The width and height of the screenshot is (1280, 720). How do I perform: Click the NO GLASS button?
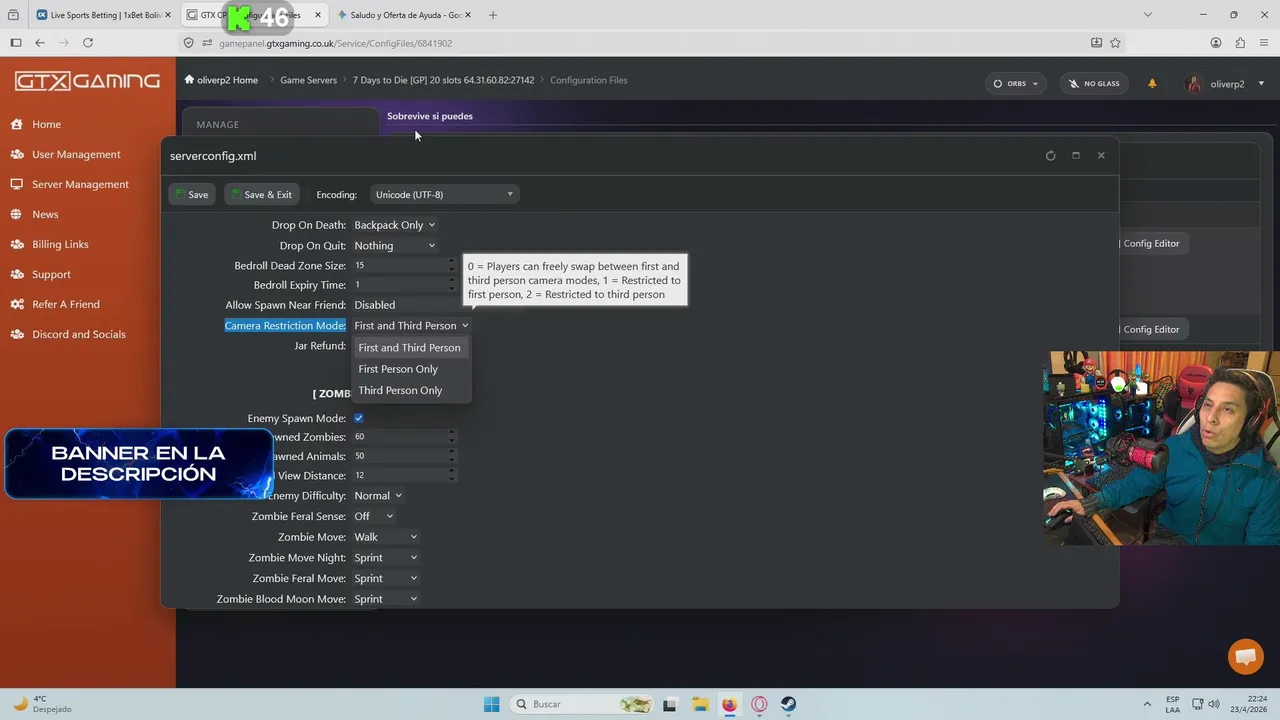[1094, 84]
